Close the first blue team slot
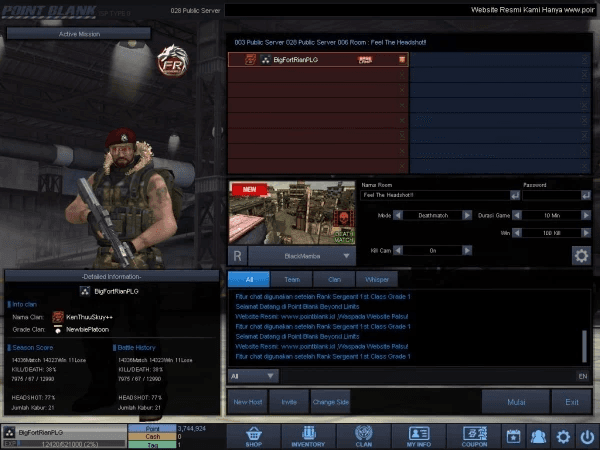This screenshot has height=450, width=600. coord(584,60)
